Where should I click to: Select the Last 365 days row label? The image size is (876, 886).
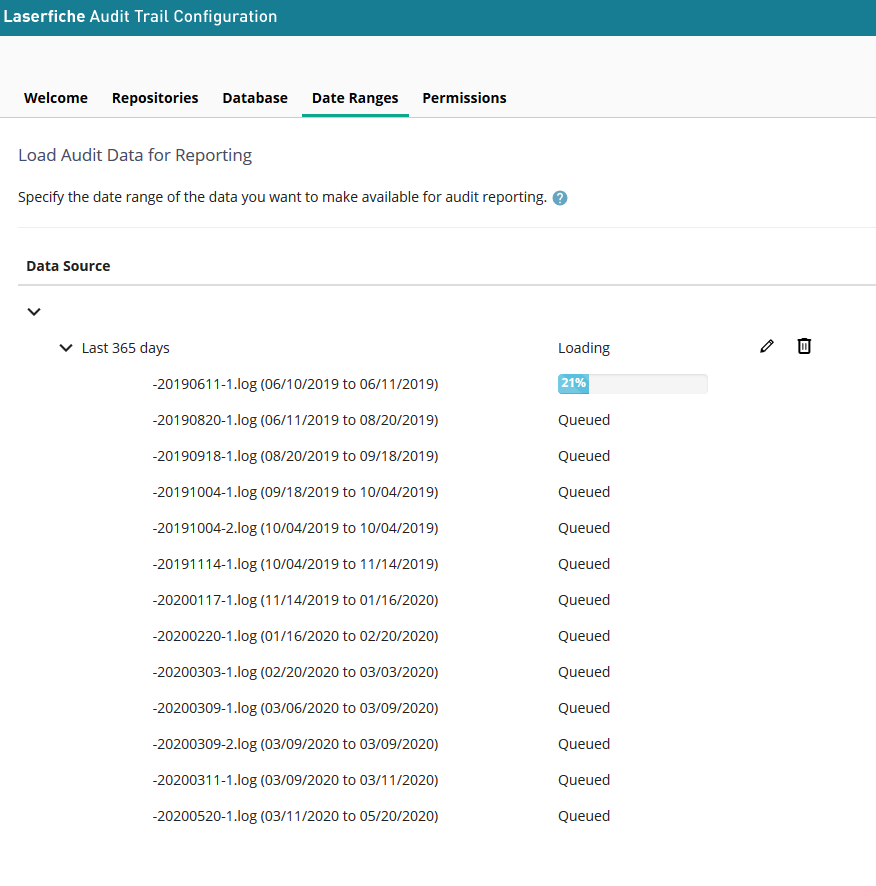[x=125, y=348]
